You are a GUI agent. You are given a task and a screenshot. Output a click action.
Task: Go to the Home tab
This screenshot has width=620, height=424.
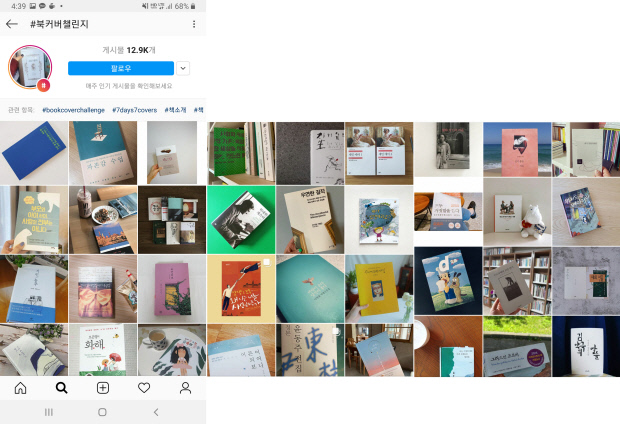click(x=21, y=388)
